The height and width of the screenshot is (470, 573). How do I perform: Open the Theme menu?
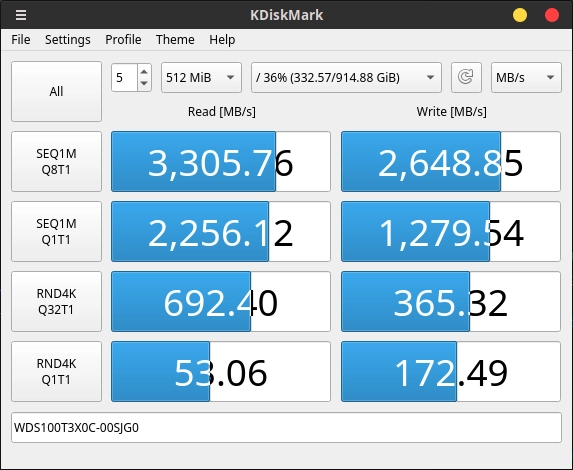[x=175, y=39]
